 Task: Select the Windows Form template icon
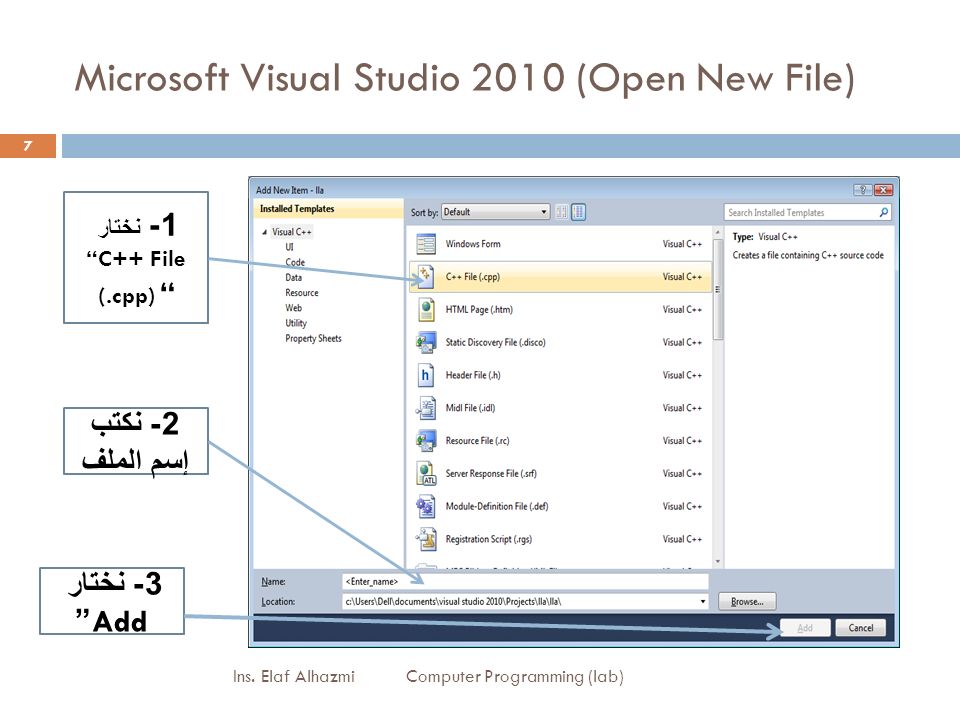(x=426, y=244)
